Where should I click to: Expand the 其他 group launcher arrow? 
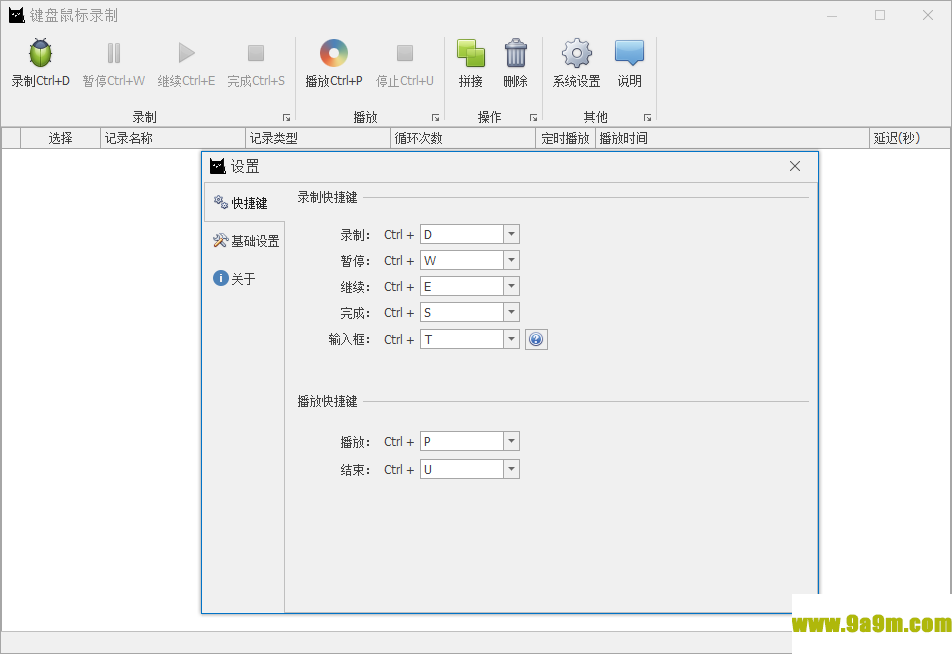coord(647,118)
